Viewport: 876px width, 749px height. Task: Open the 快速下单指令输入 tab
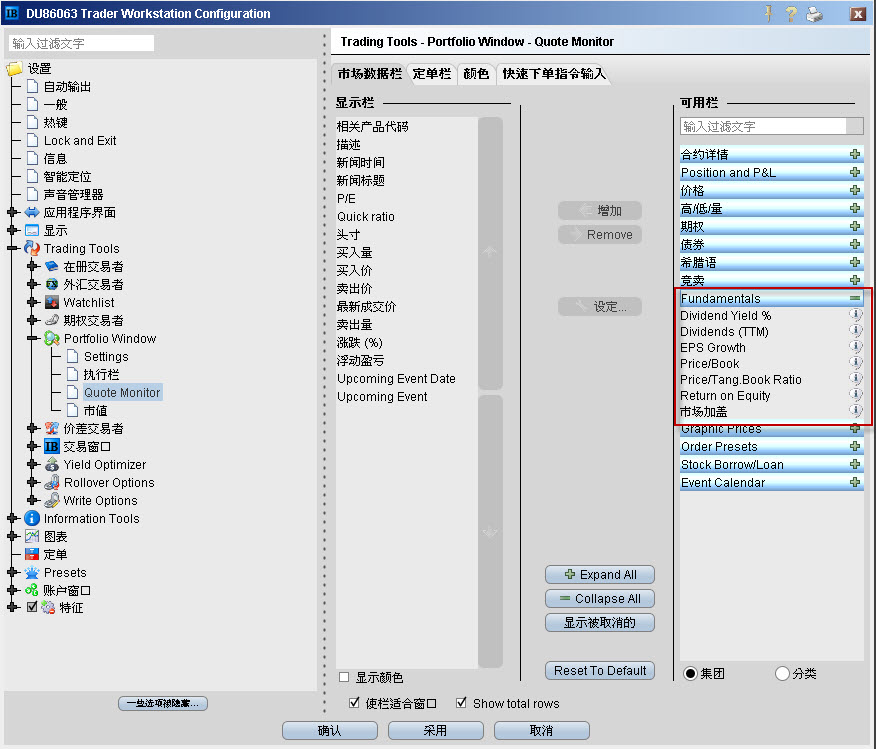click(x=553, y=74)
